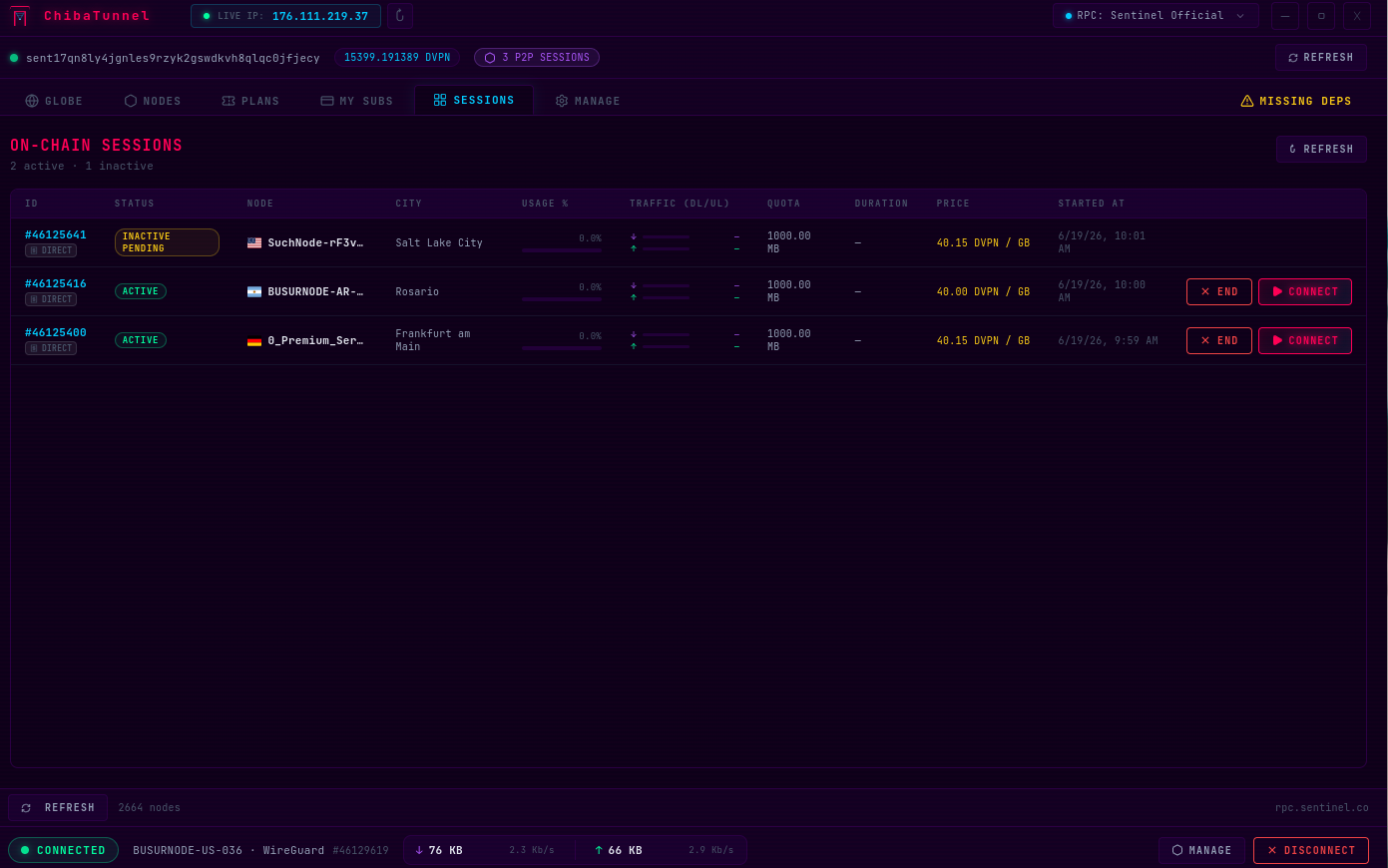Screen dimensions: 1388x868
Task: Refresh the On-Chain Sessions list
Action: click(1321, 149)
